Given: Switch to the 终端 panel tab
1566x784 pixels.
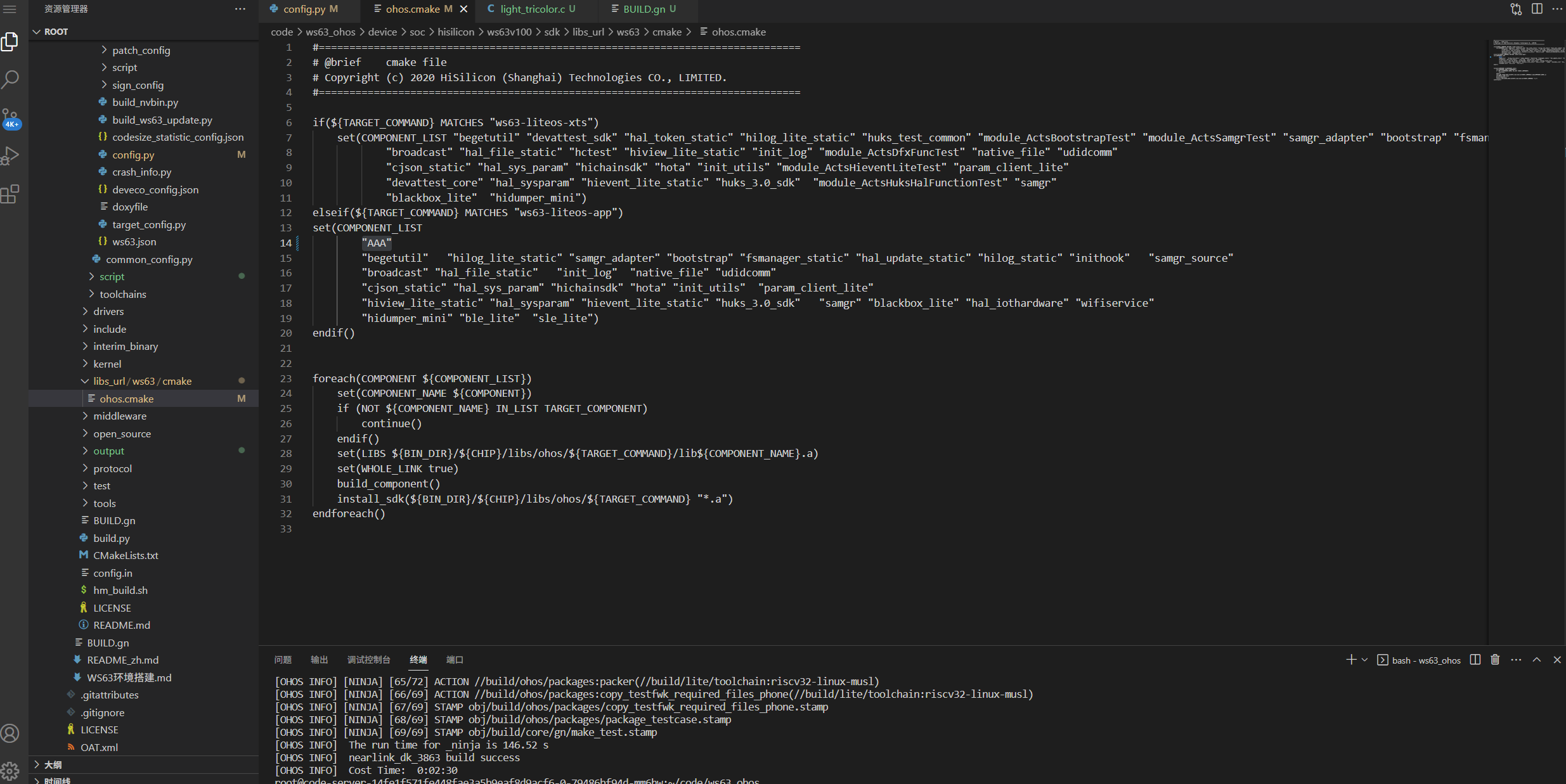Looking at the screenshot, I should point(418,659).
